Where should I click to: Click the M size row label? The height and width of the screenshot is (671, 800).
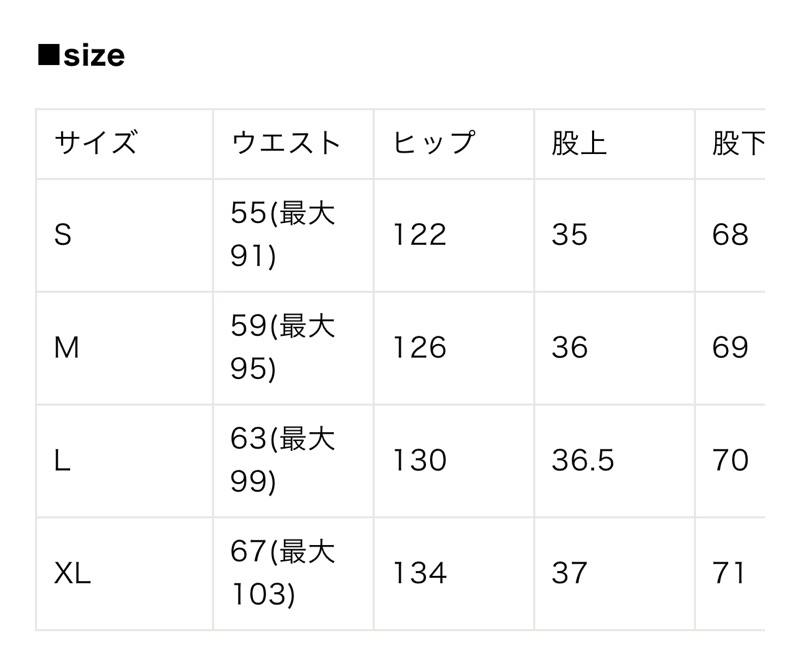pyautogui.click(x=67, y=348)
